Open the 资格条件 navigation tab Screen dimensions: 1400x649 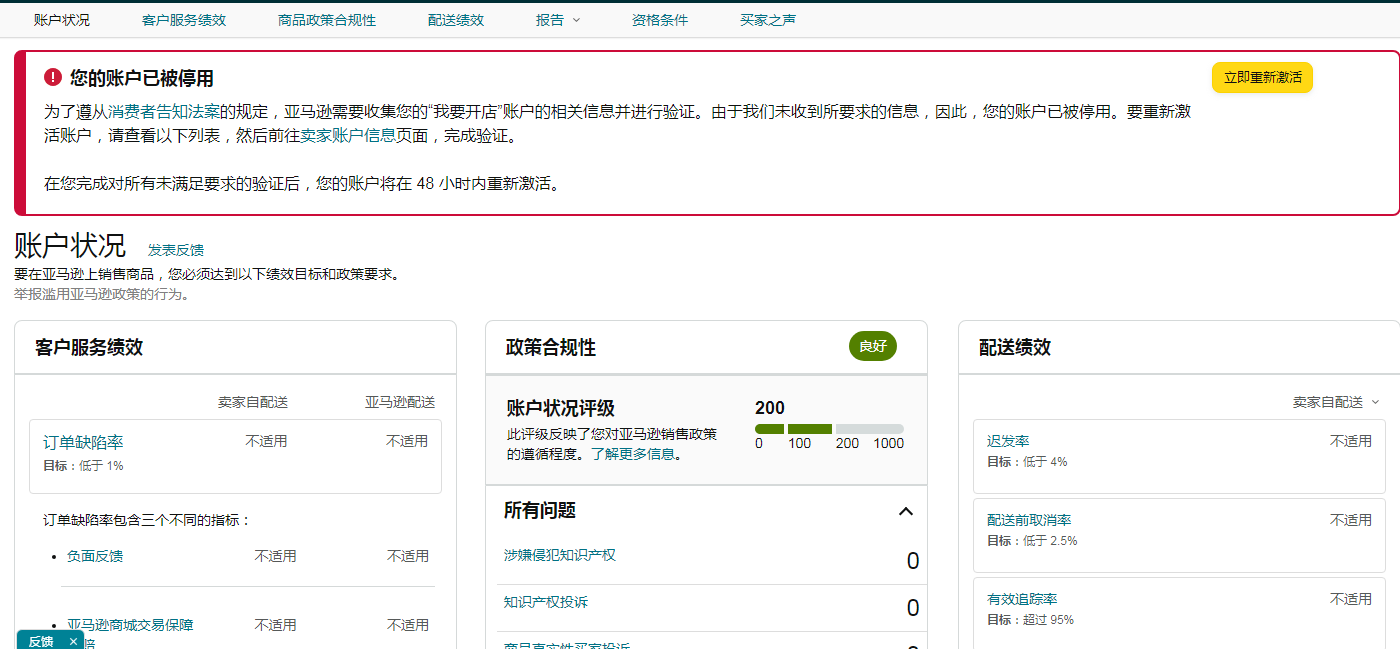pos(660,20)
